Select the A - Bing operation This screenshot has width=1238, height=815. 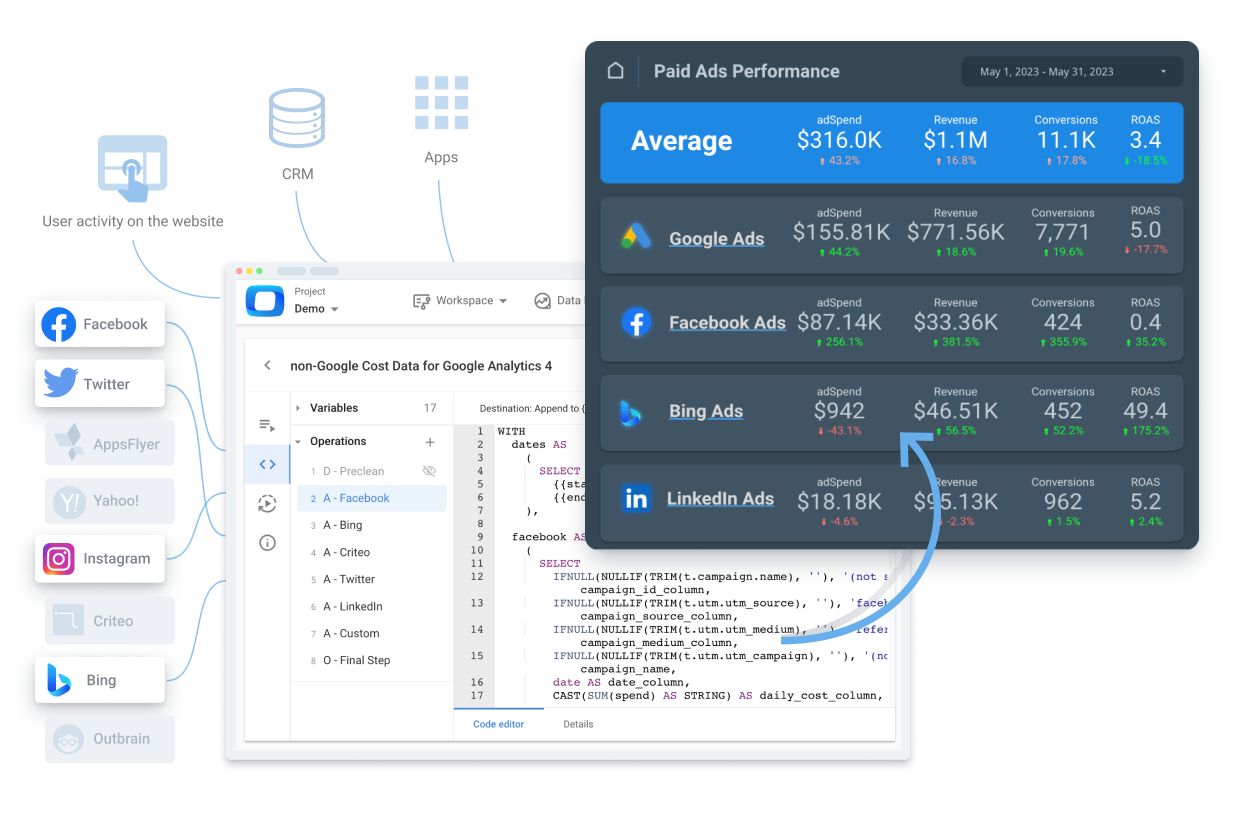372,525
